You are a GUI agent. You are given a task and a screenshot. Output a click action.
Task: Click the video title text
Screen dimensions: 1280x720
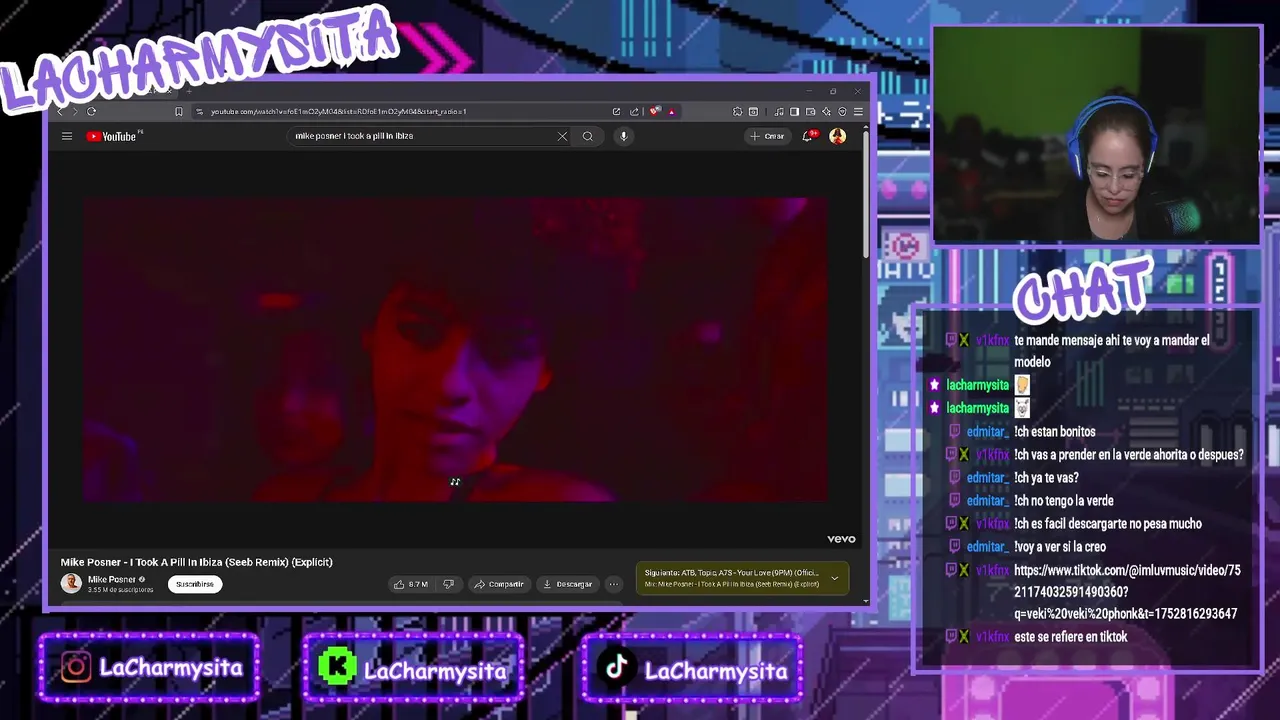point(196,562)
